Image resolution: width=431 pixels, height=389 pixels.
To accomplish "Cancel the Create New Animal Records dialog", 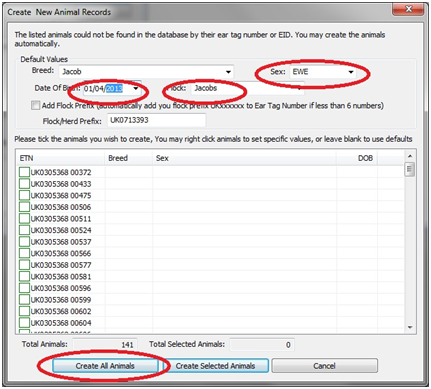I will [324, 366].
